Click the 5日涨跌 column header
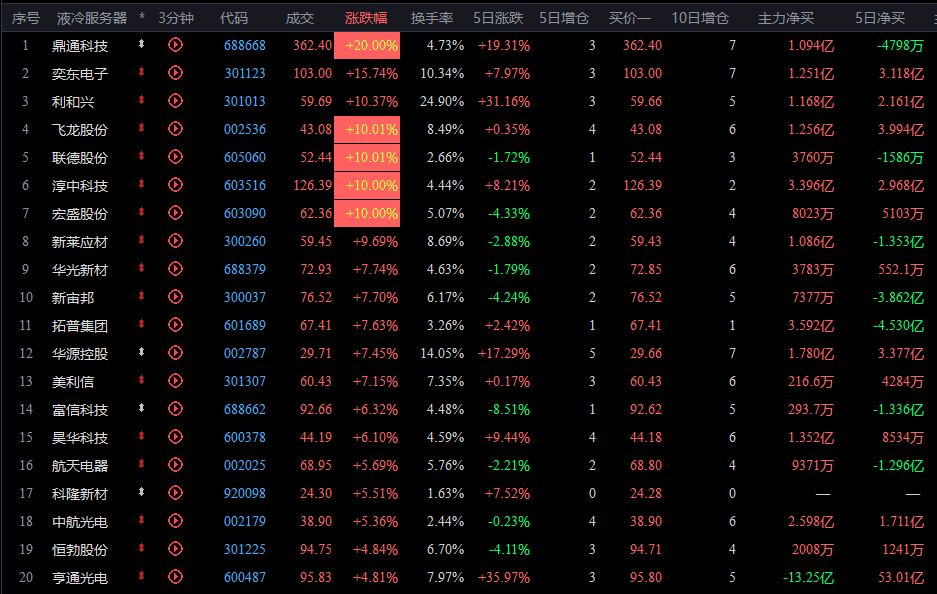This screenshot has height=594, width=937. pos(498,19)
